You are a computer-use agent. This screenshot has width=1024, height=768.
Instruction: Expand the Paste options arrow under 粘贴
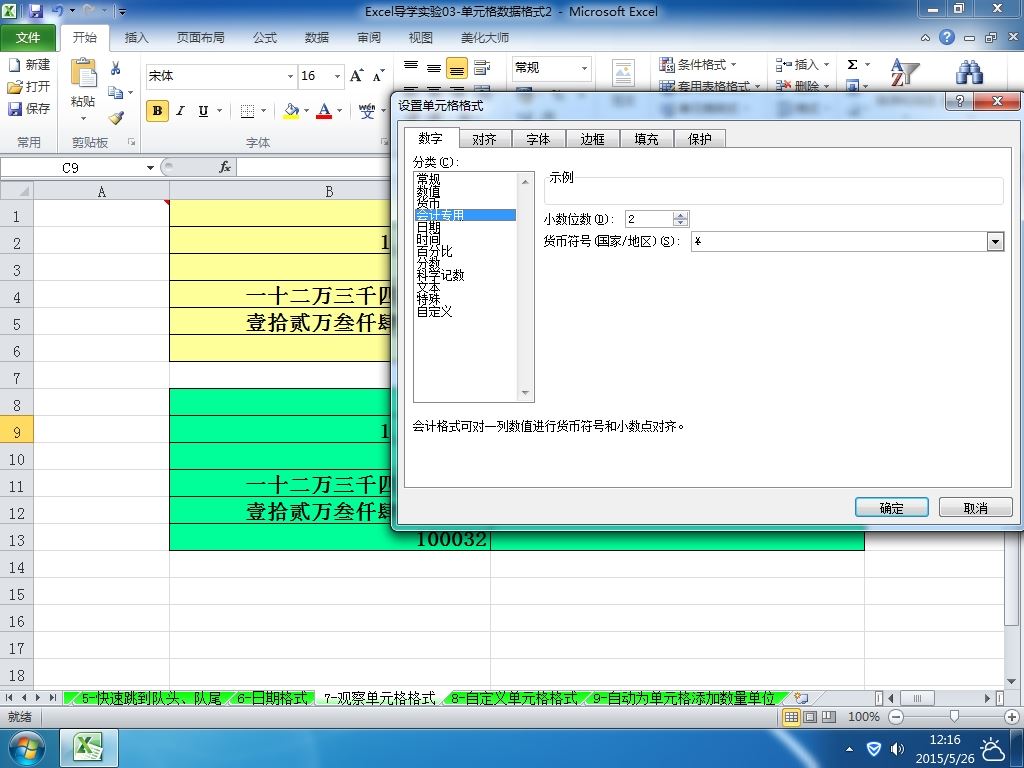coord(83,119)
